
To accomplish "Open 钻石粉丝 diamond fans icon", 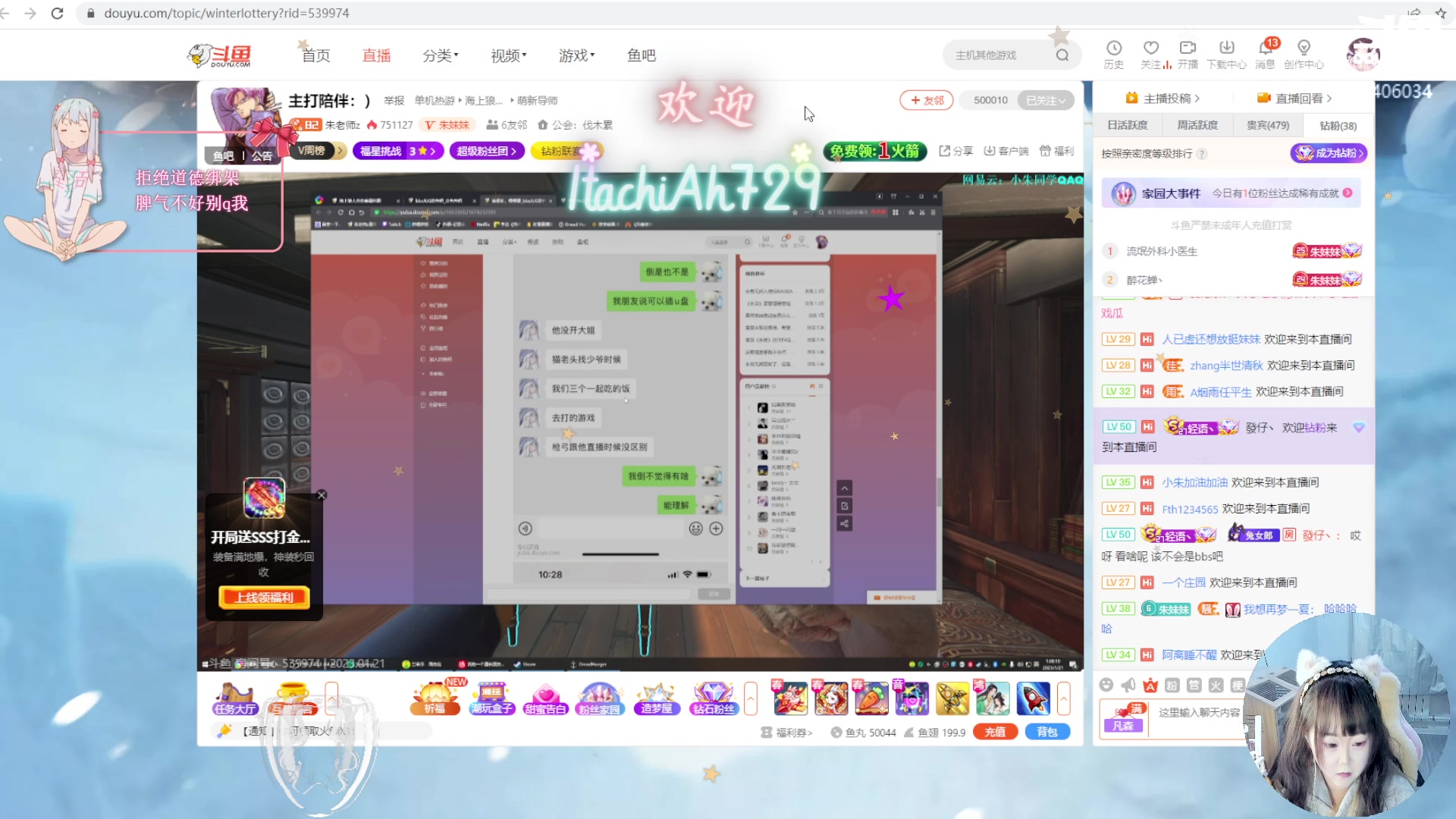I will point(714,698).
